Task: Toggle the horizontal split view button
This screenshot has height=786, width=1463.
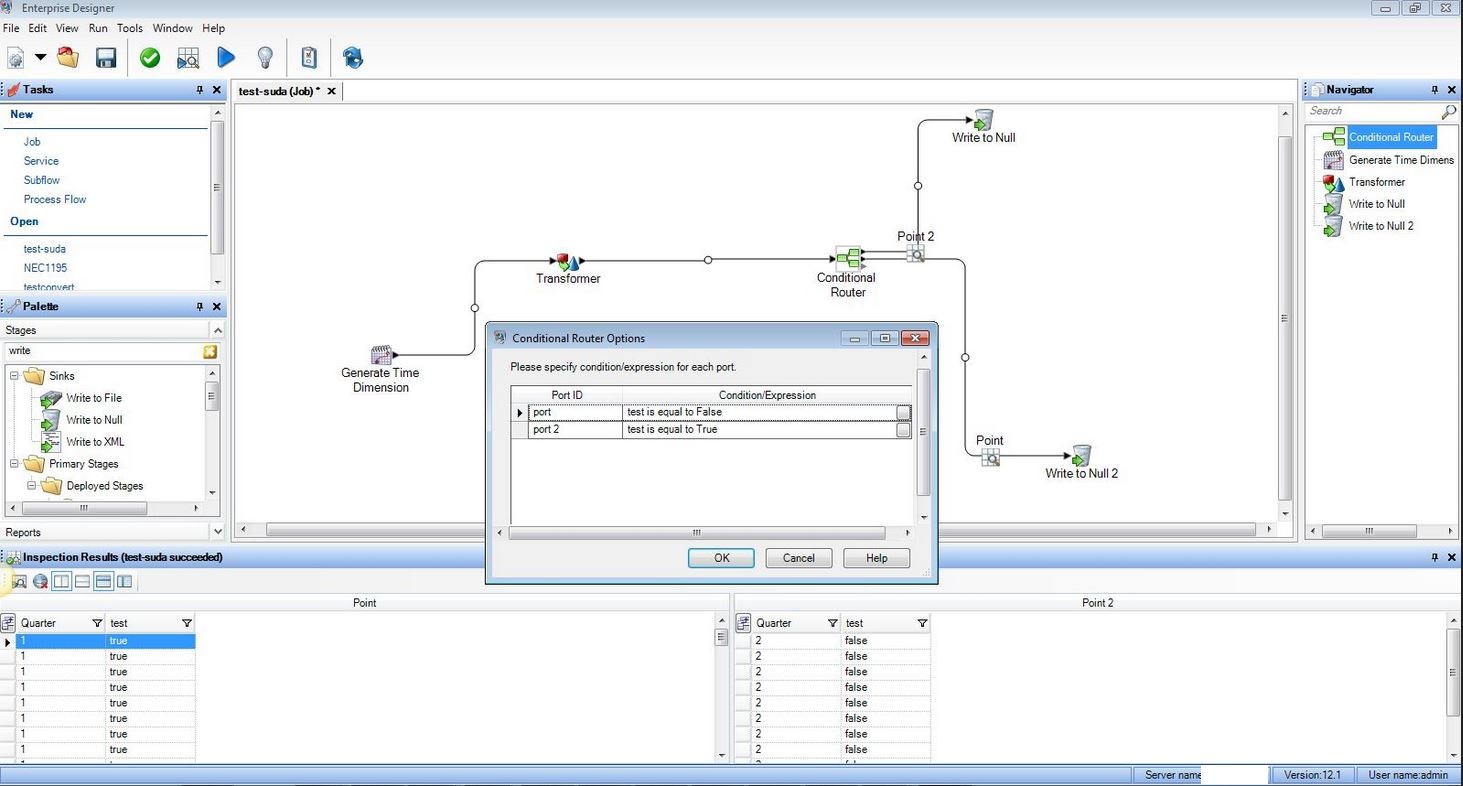Action: point(82,581)
